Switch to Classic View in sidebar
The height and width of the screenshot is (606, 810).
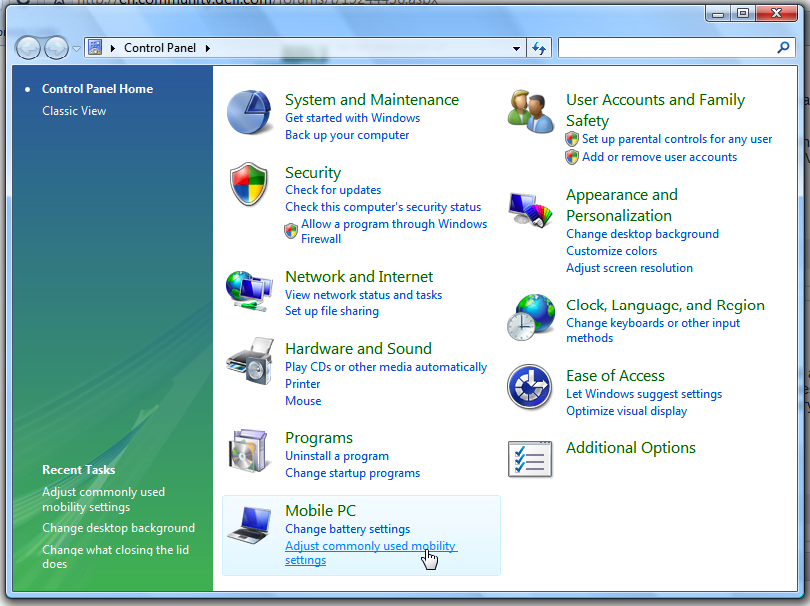(x=74, y=111)
